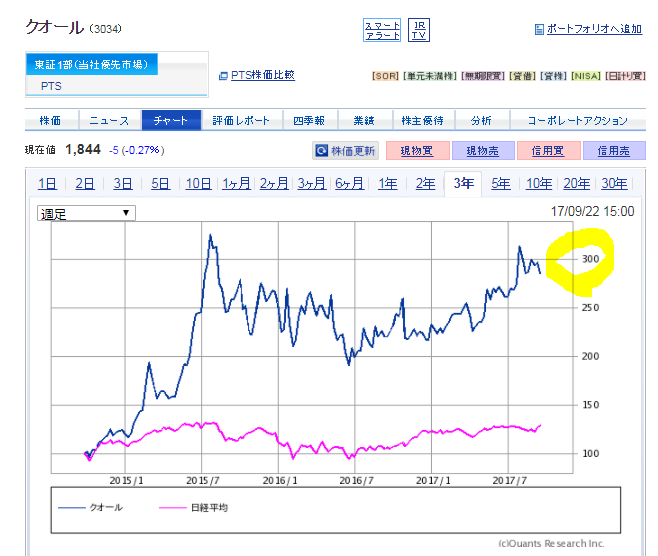Open the 株主優待 tab
Screen dimensions: 658x556
[422, 121]
